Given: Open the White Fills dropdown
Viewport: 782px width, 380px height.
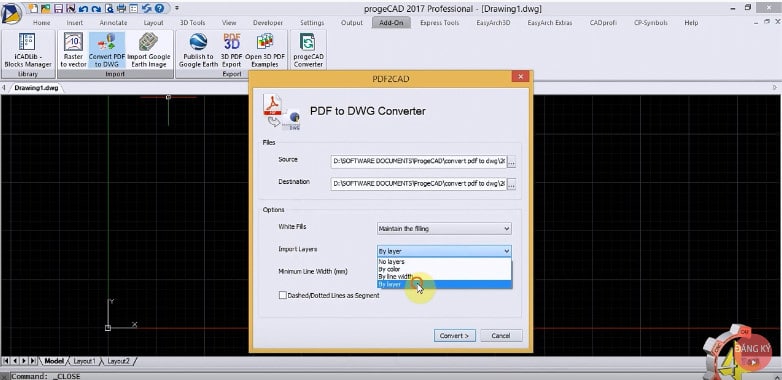Looking at the screenshot, I should [x=444, y=228].
